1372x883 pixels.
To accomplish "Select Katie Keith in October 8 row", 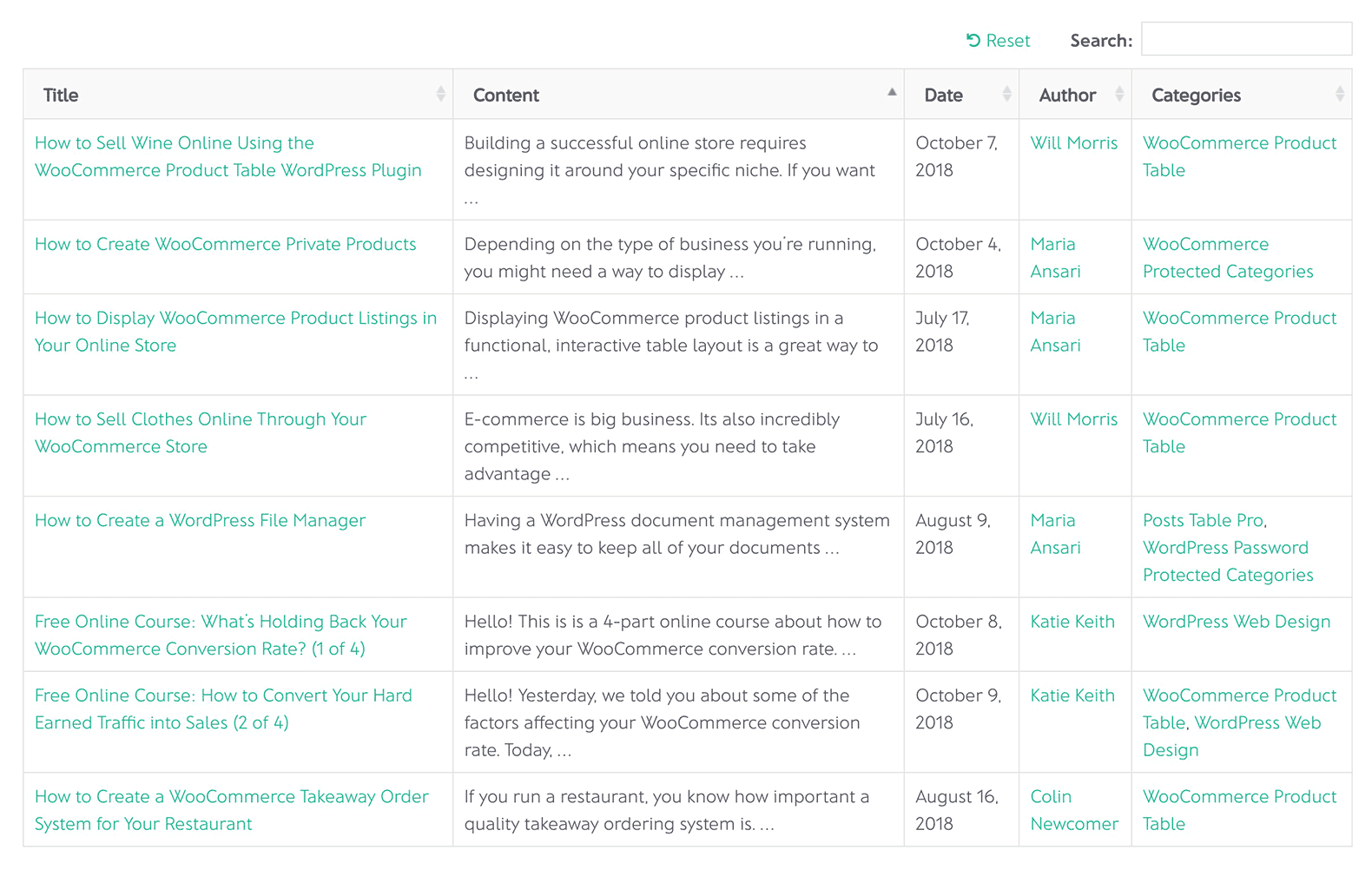I will pyautogui.click(x=1072, y=621).
